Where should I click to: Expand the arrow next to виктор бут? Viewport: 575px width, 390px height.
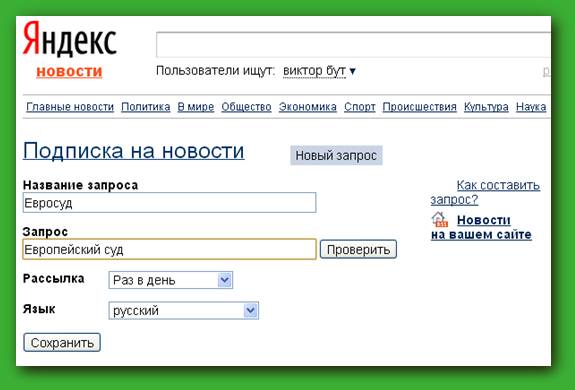point(352,71)
